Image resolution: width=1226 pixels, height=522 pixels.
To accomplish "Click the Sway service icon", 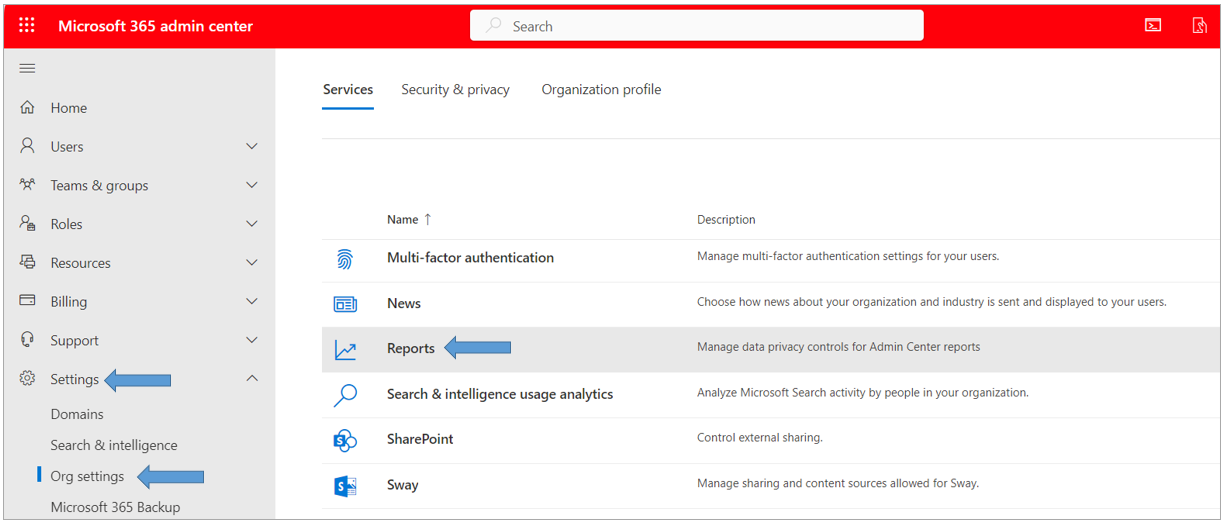I will [x=345, y=486].
